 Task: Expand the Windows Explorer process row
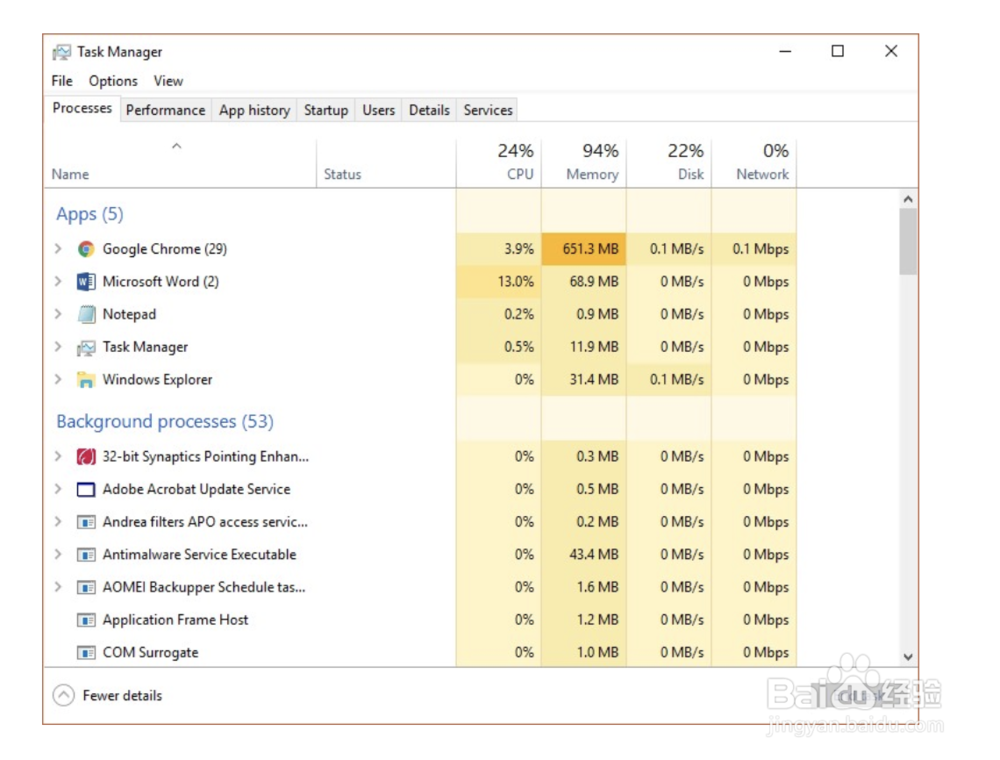coord(58,379)
